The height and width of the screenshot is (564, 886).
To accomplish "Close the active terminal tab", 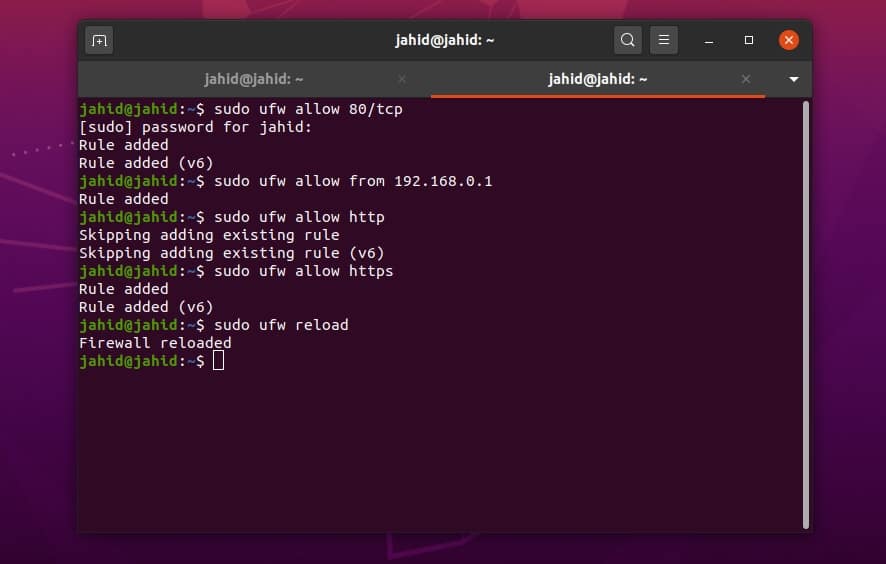I will (x=746, y=79).
